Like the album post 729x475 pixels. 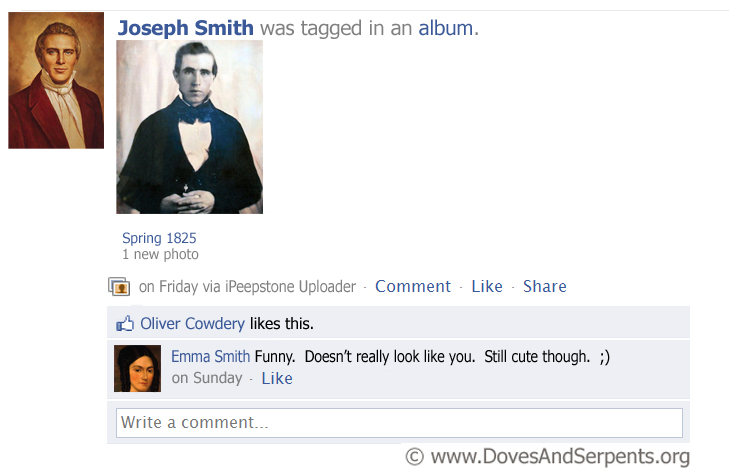[487, 286]
